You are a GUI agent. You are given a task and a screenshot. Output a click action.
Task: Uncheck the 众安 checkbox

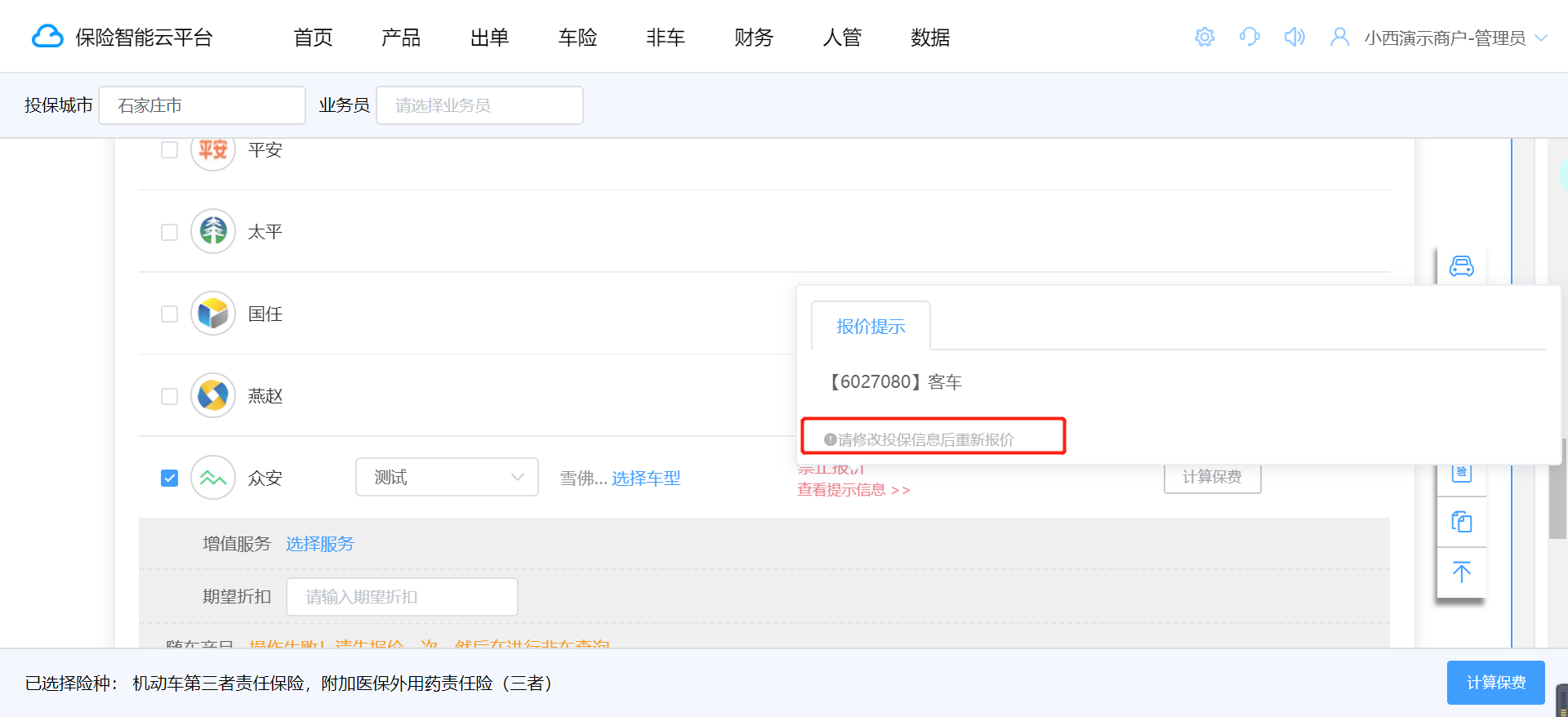[170, 478]
